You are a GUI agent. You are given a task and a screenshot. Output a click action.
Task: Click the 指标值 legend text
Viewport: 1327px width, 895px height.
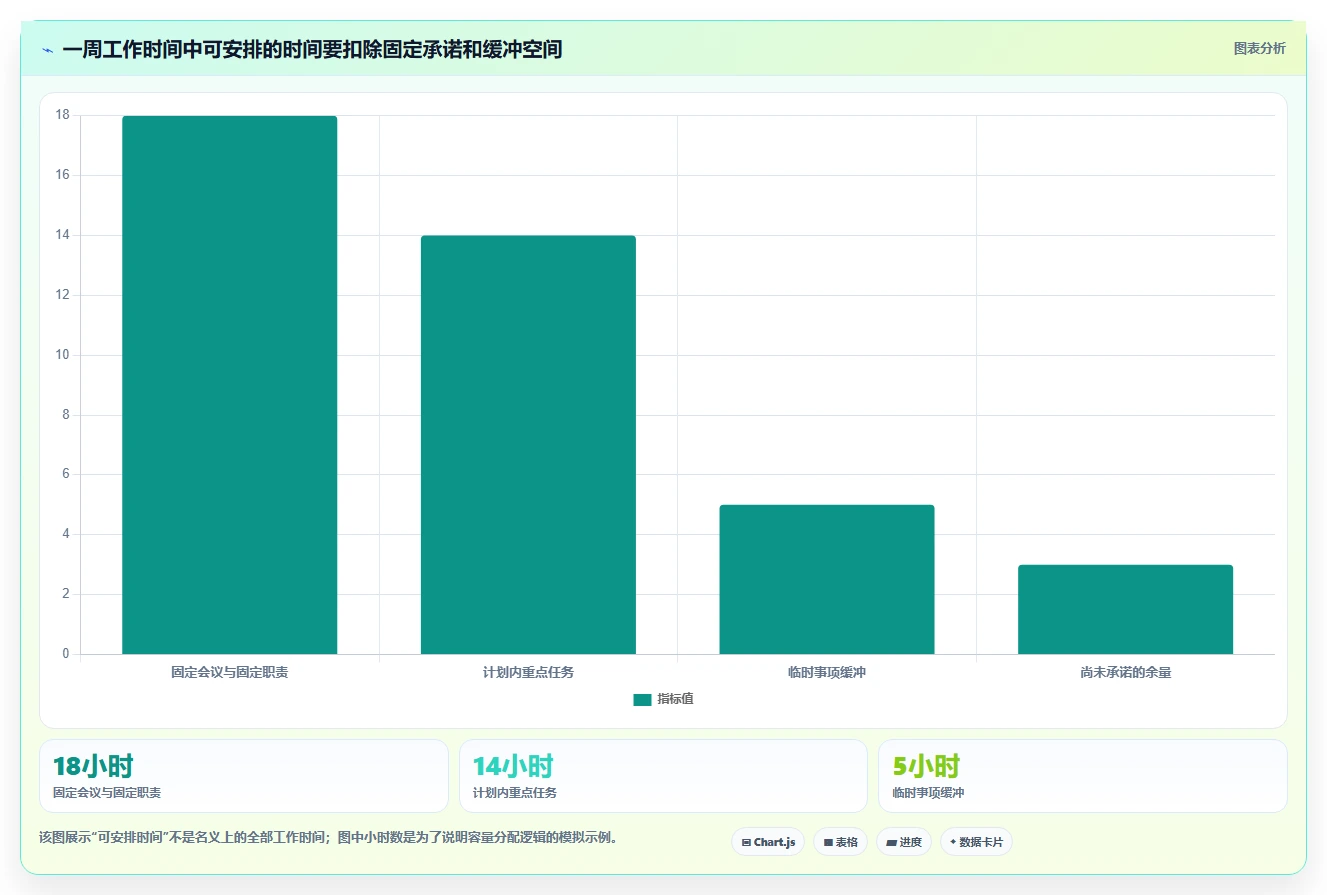[675, 700]
